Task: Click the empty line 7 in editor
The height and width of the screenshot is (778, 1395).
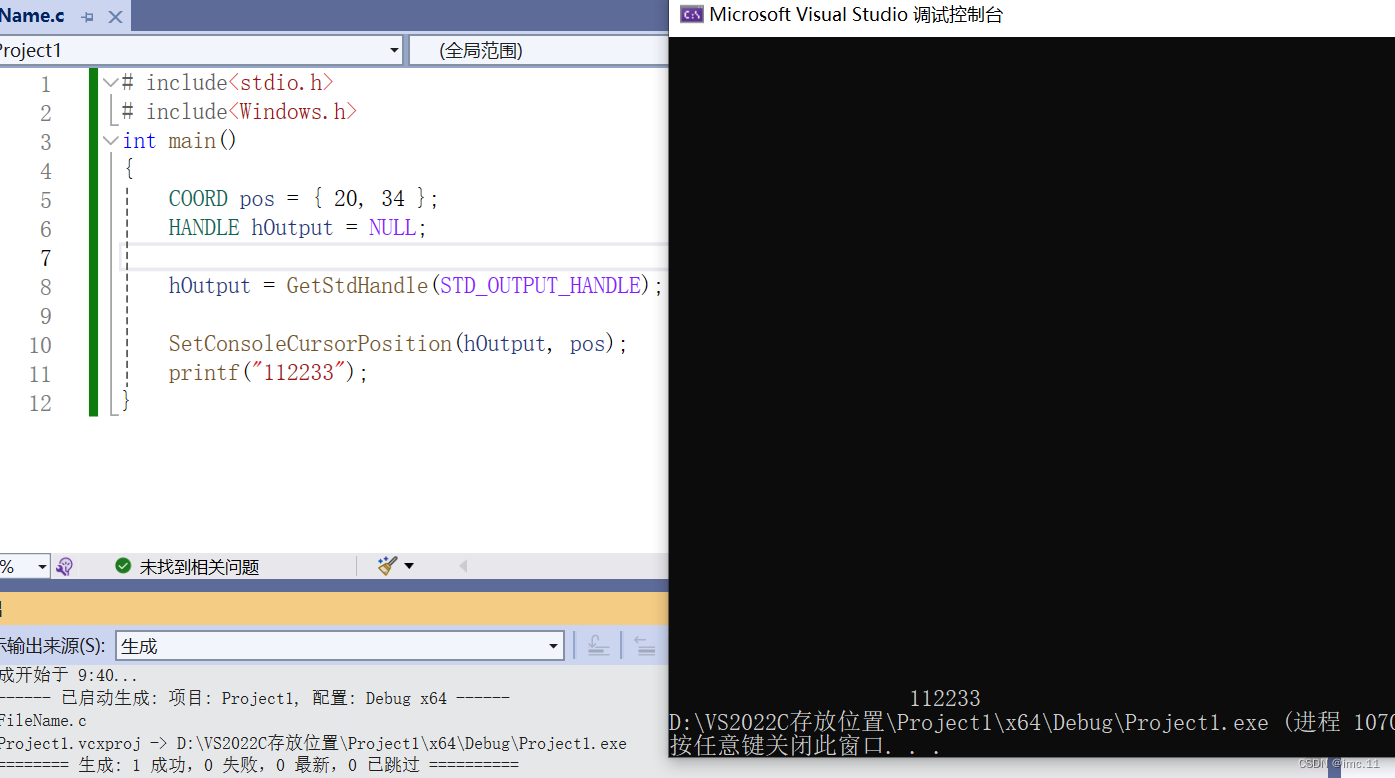Action: (393, 257)
